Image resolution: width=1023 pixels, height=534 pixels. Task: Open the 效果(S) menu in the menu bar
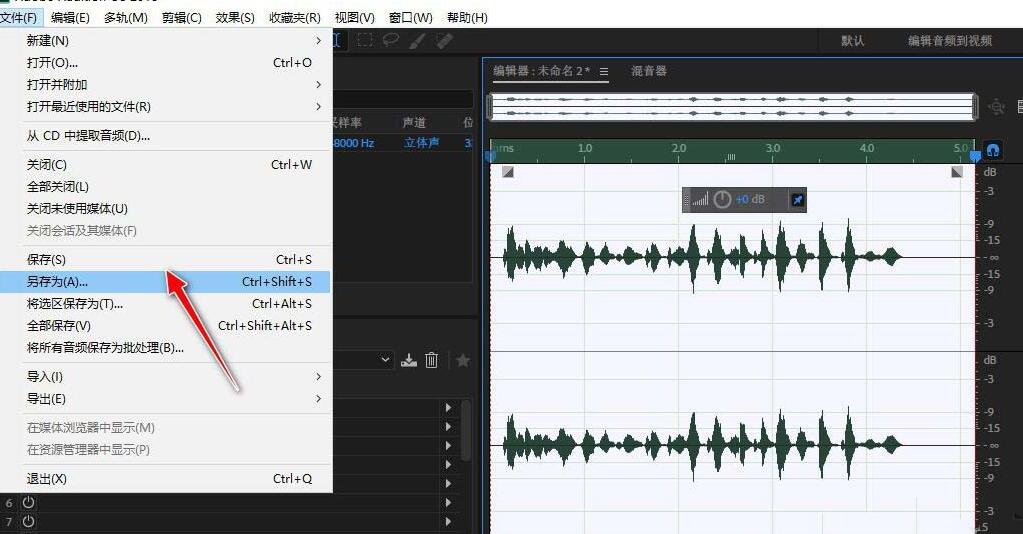[236, 18]
